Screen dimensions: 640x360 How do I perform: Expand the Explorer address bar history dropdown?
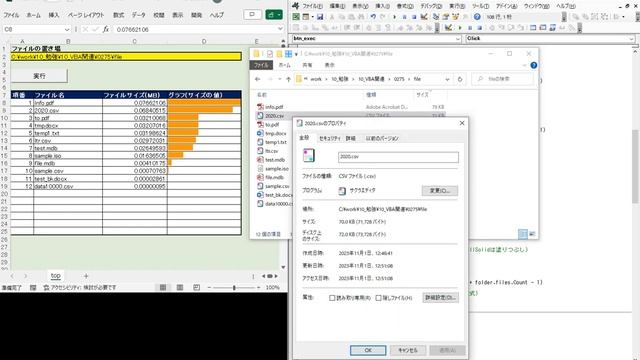(x=447, y=79)
